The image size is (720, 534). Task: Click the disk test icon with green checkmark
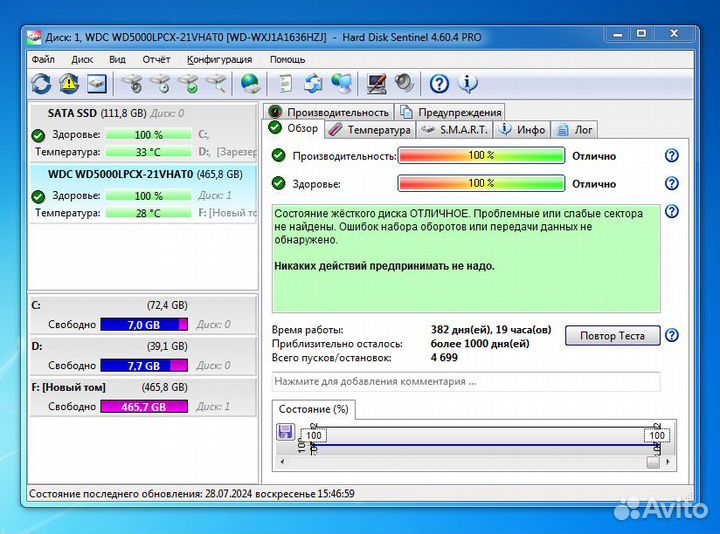[x=187, y=83]
